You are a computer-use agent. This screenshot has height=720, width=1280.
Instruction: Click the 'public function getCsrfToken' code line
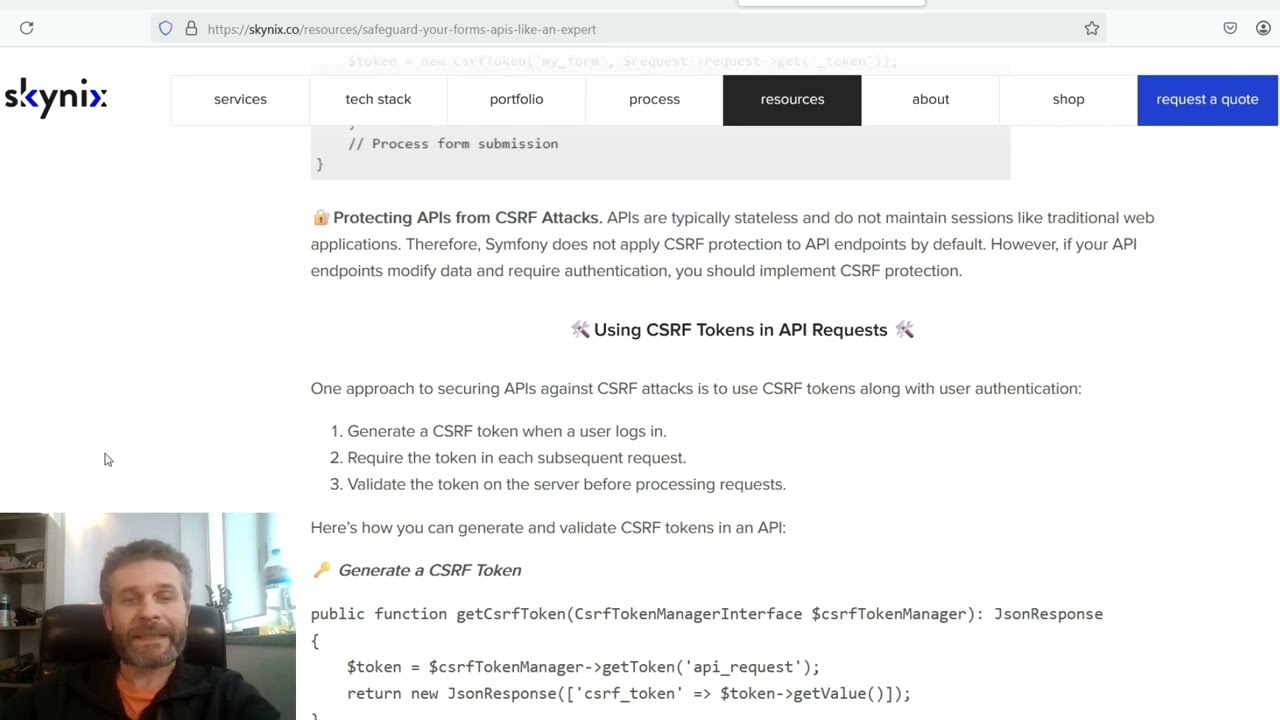(707, 614)
